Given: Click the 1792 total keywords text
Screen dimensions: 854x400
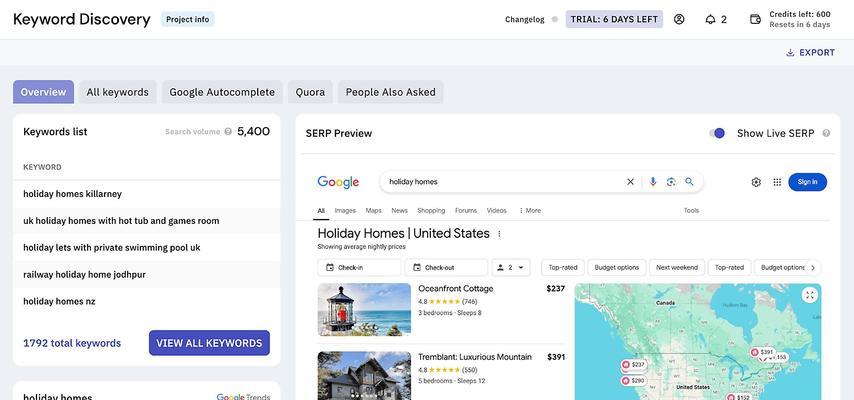Looking at the screenshot, I should [72, 343].
